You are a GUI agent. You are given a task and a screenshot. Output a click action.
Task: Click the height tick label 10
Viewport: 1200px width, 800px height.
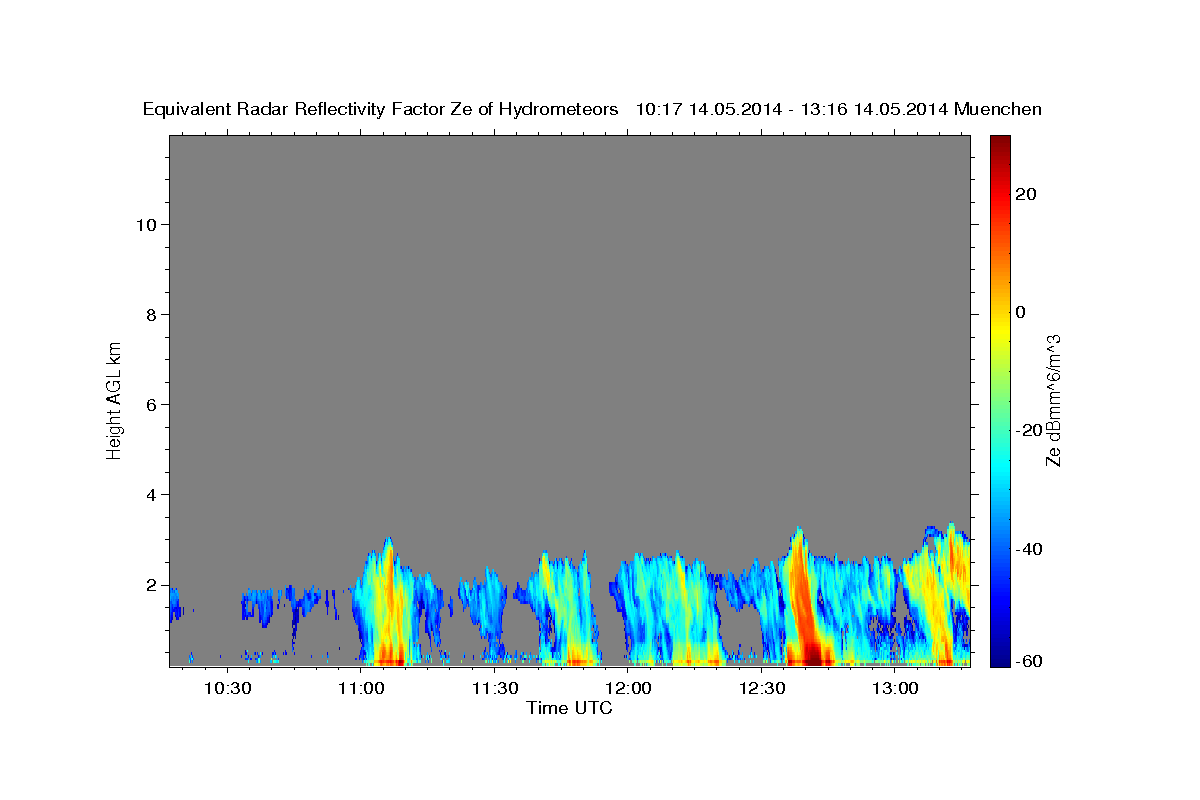click(x=147, y=225)
